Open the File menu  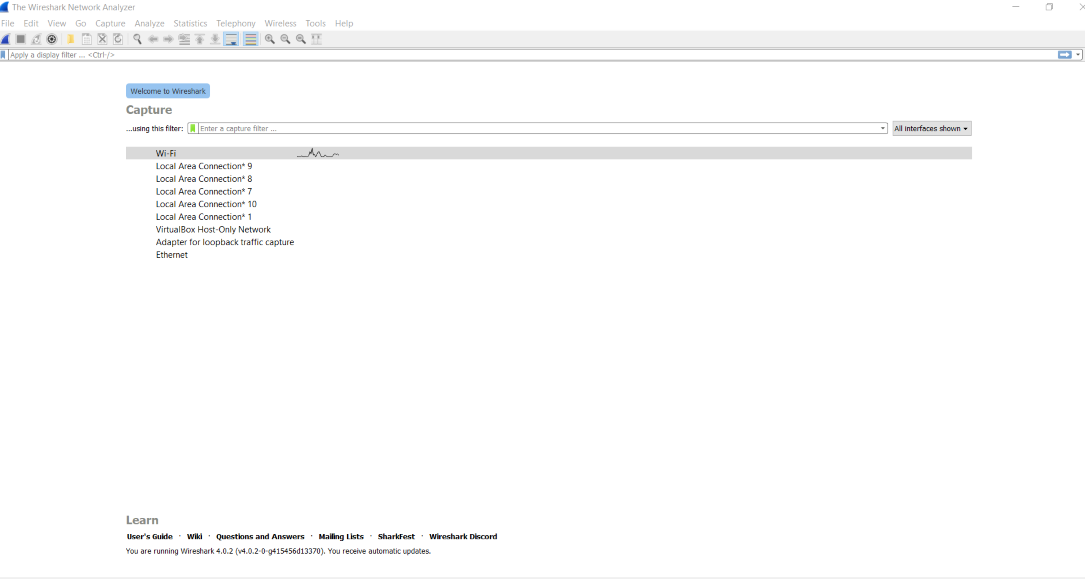coord(8,24)
